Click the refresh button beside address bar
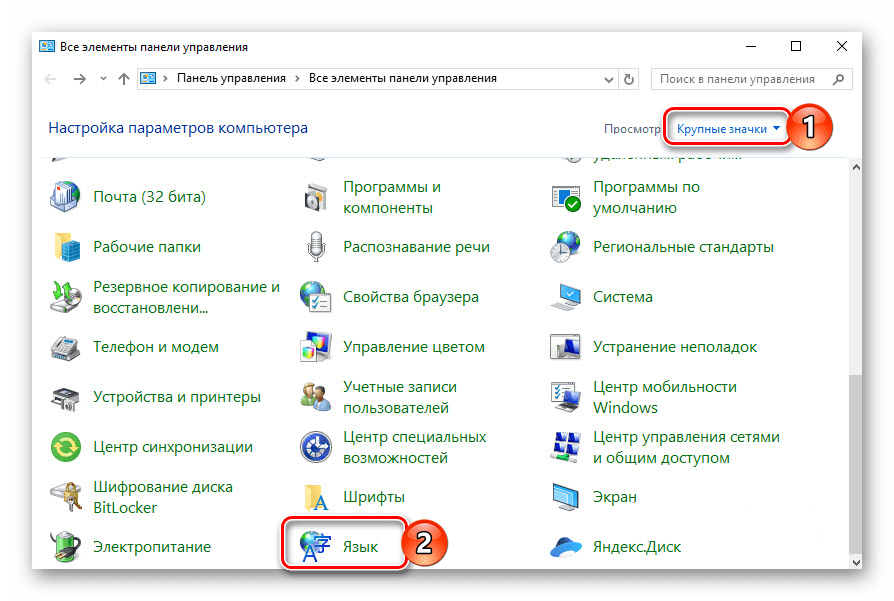Screen dimensions: 894x601 pos(629,78)
